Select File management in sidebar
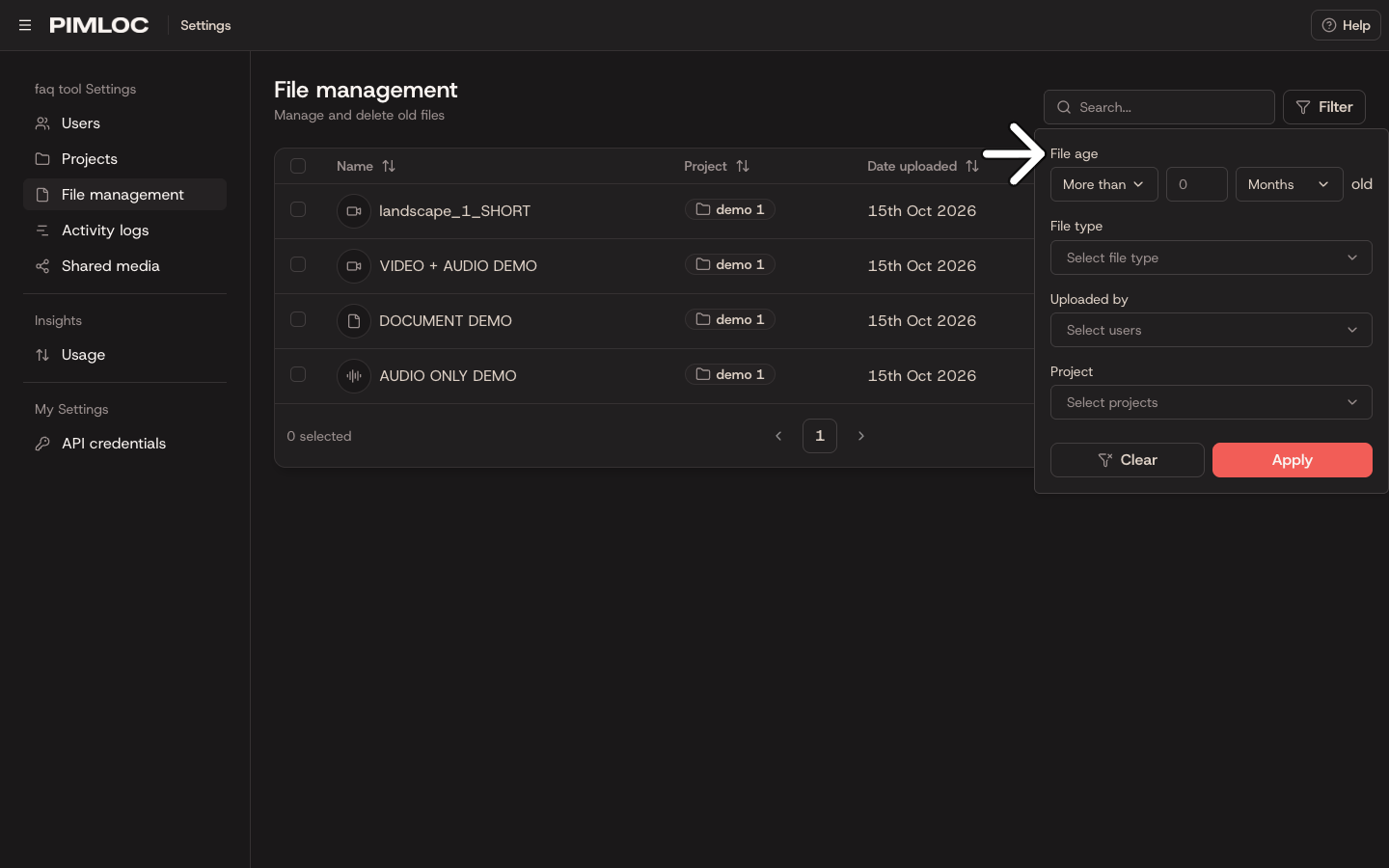Viewport: 1389px width, 868px height. pyautogui.click(x=124, y=195)
